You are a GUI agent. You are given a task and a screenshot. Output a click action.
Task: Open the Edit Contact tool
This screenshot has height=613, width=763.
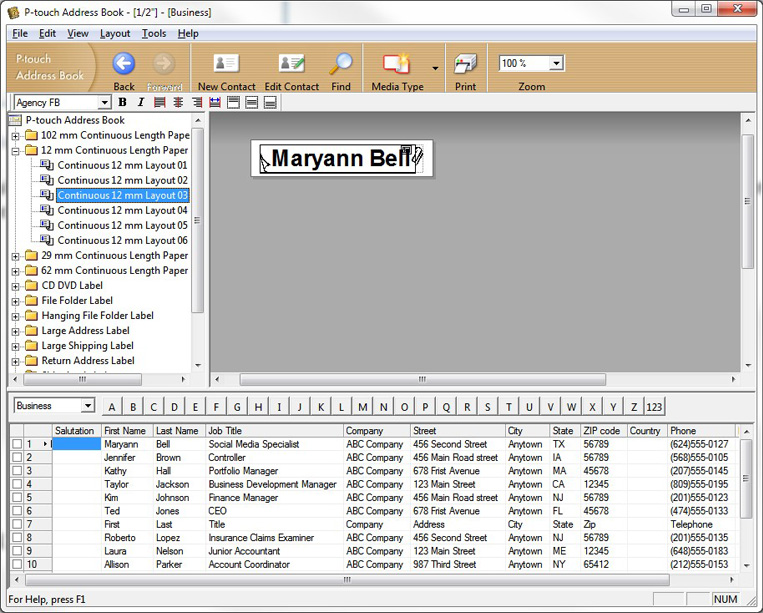(291, 66)
